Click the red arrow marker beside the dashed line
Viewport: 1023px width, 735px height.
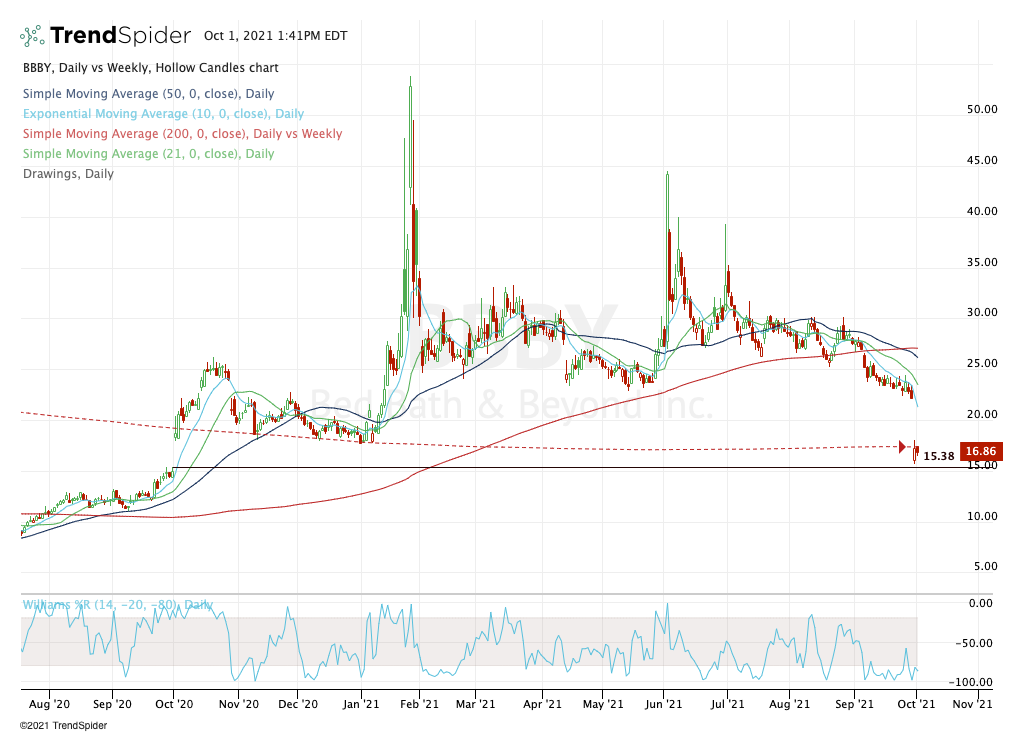tap(903, 447)
